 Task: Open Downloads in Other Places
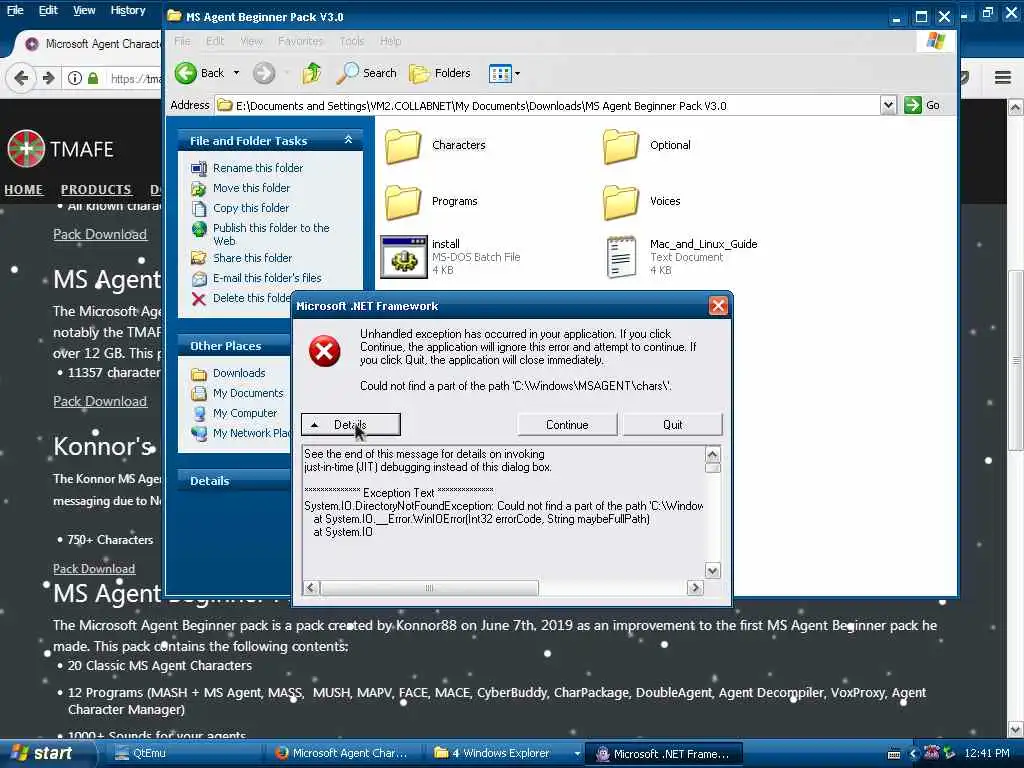pos(239,373)
